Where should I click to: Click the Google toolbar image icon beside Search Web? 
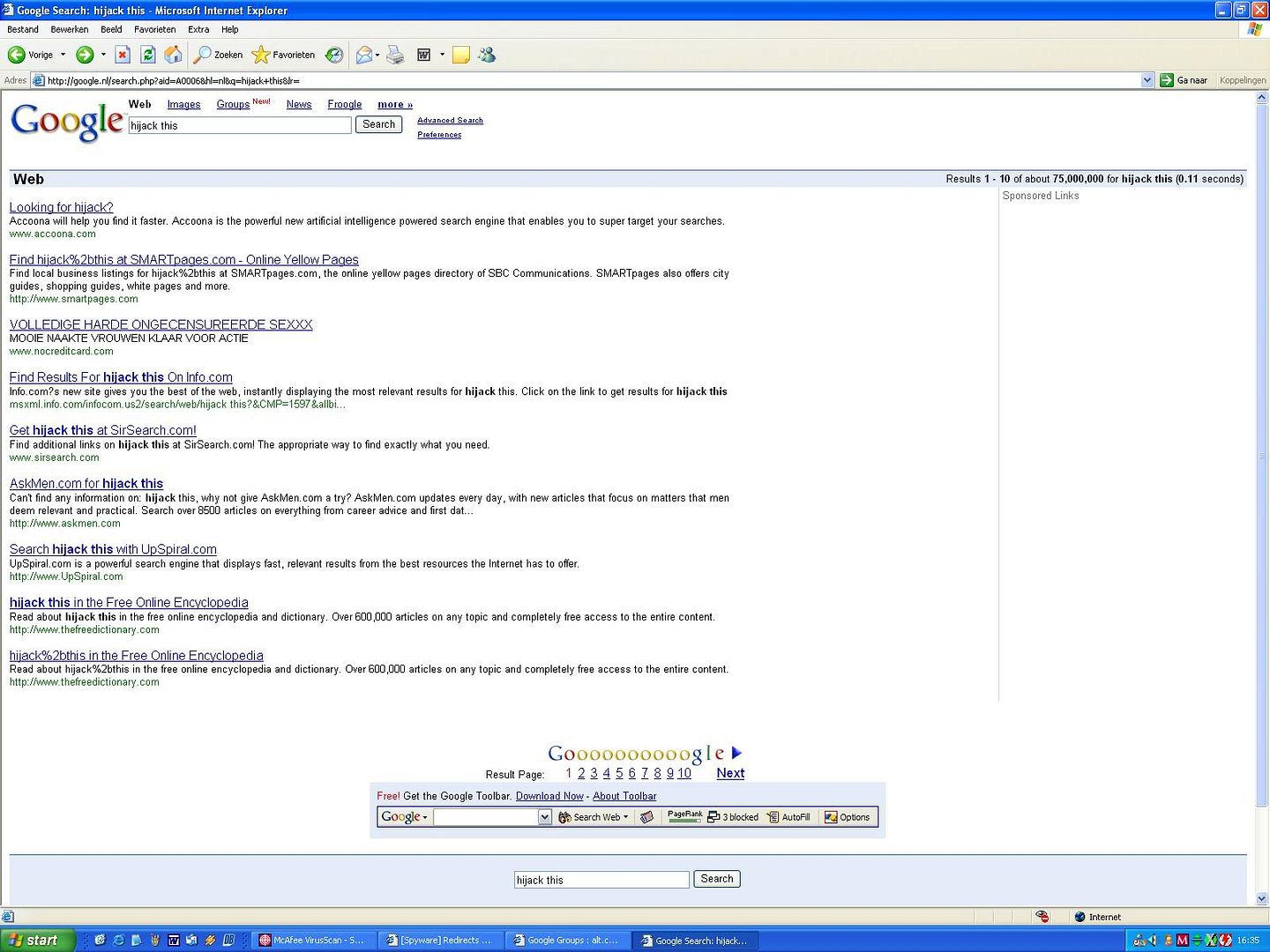(646, 817)
